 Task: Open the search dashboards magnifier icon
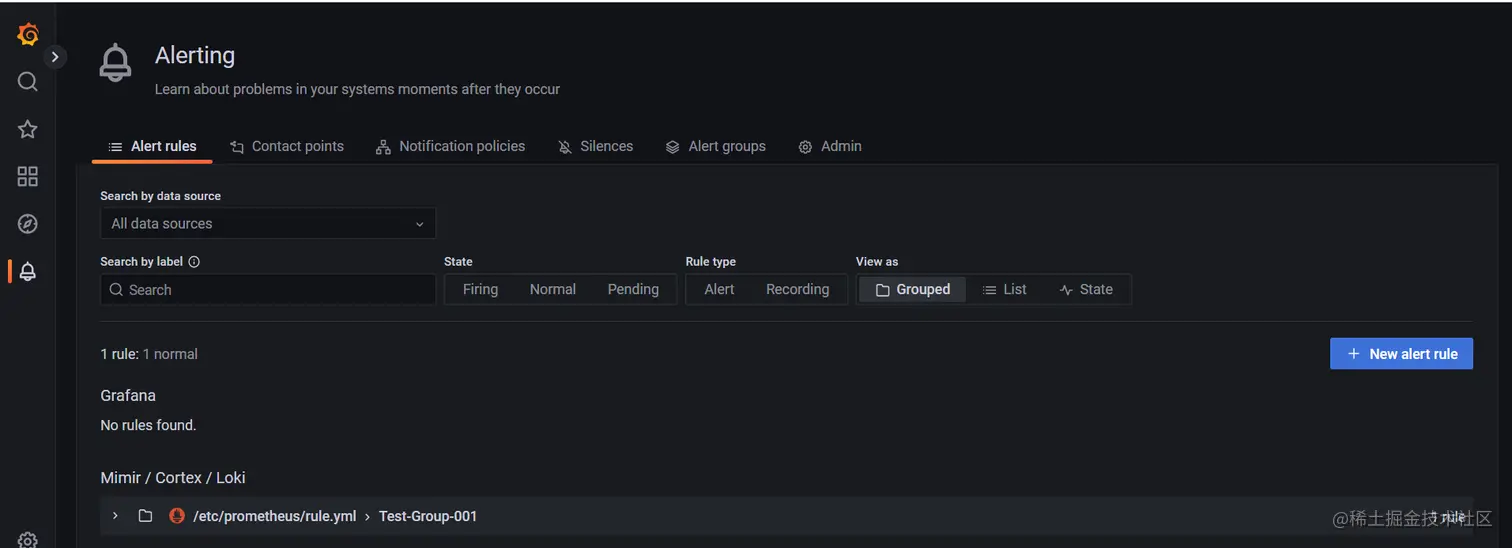(x=28, y=82)
